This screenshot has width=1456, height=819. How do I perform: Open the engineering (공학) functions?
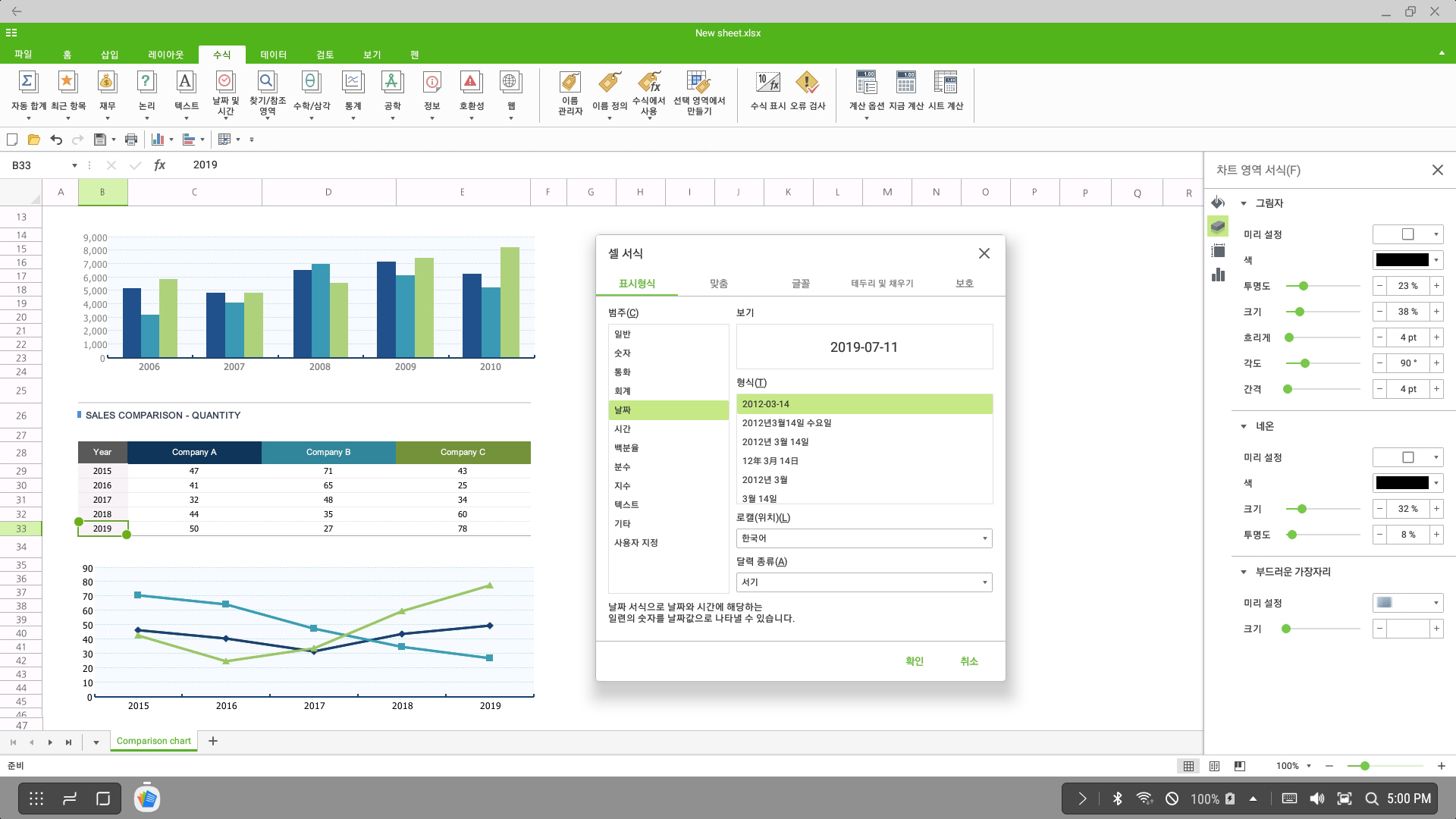click(392, 93)
